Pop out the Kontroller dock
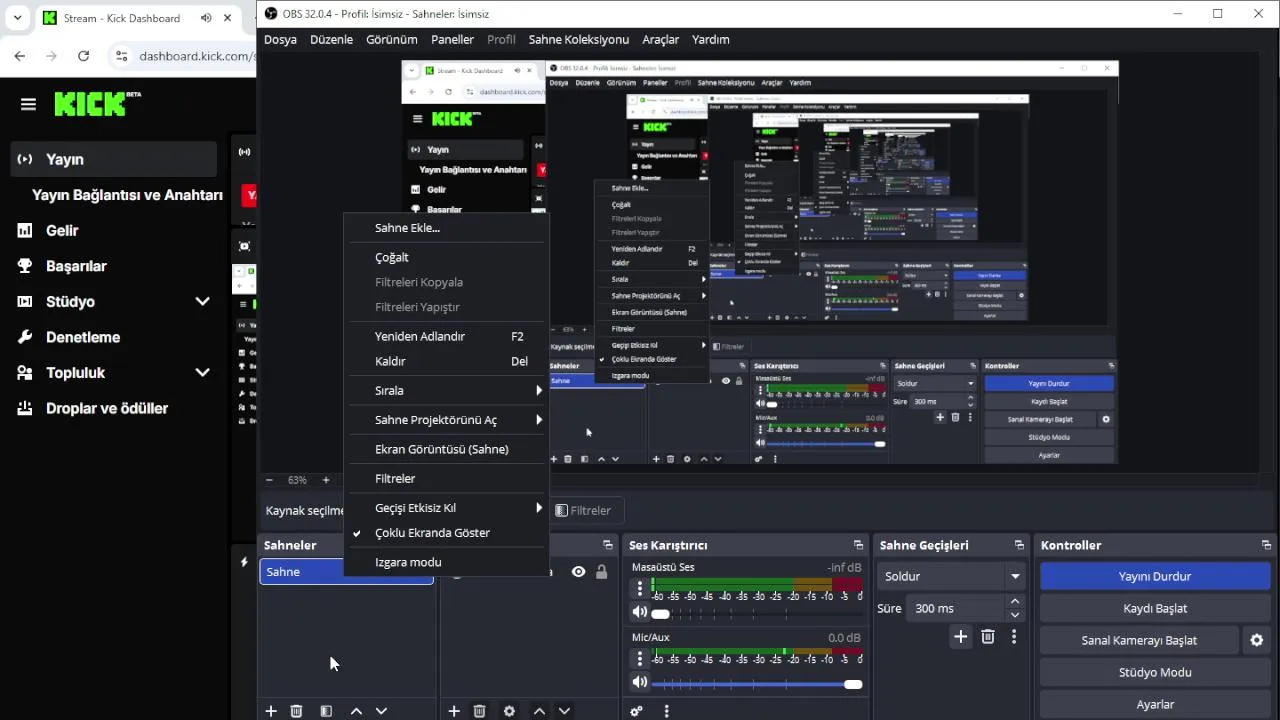The height and width of the screenshot is (720, 1280). tap(1266, 545)
